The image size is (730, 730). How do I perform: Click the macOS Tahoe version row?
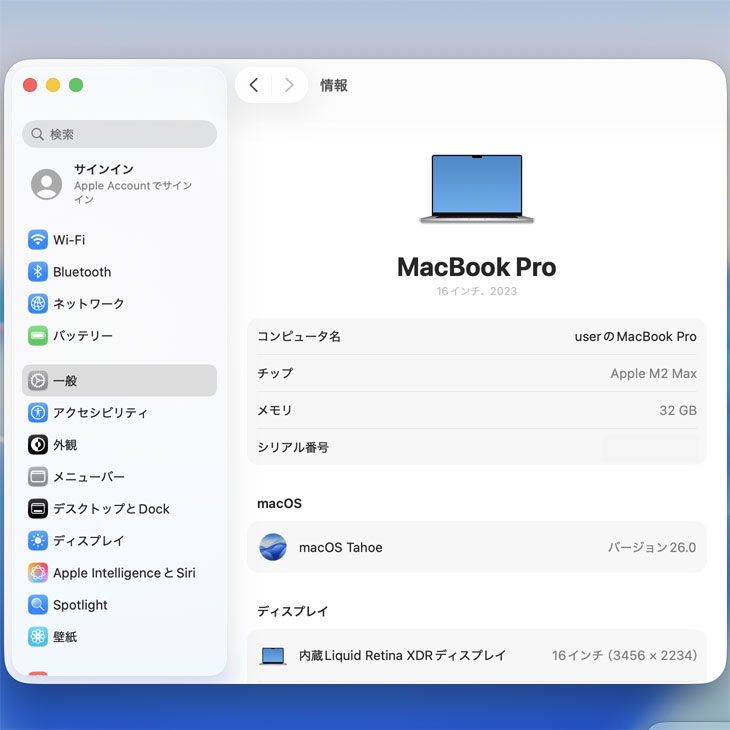(476, 547)
